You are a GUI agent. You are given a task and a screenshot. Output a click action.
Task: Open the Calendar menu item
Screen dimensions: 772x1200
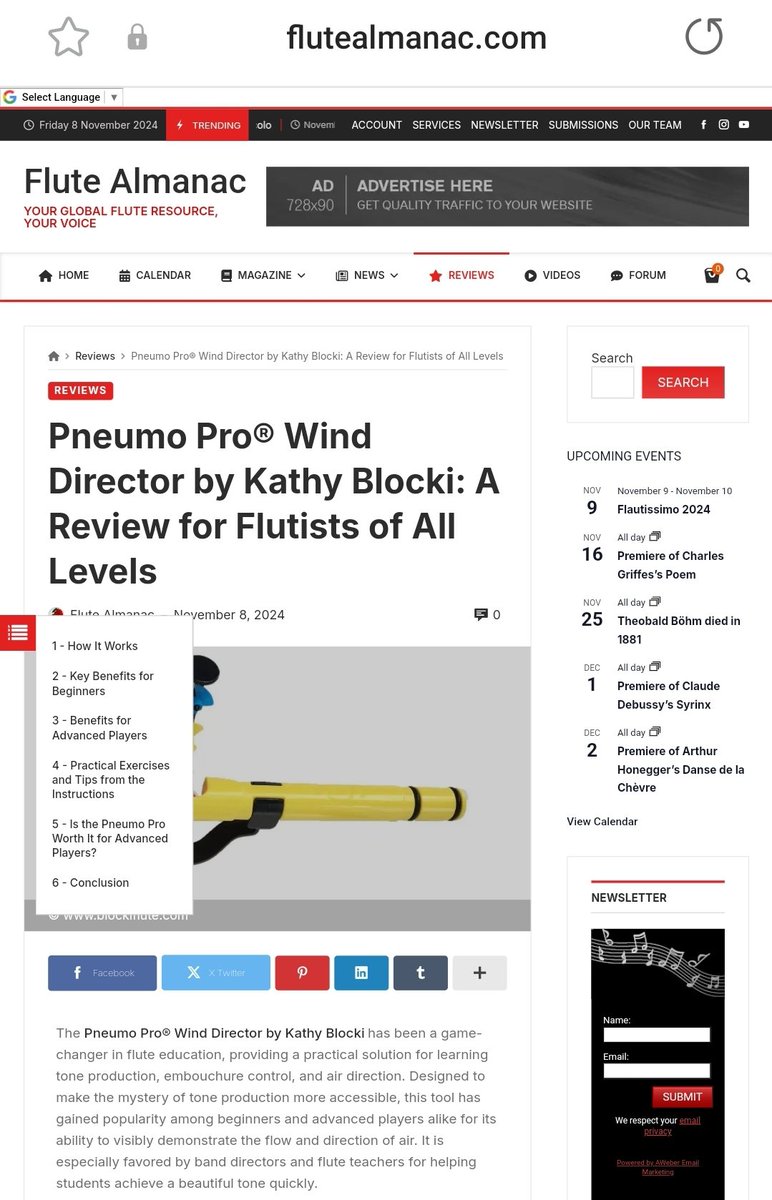[x=155, y=275]
